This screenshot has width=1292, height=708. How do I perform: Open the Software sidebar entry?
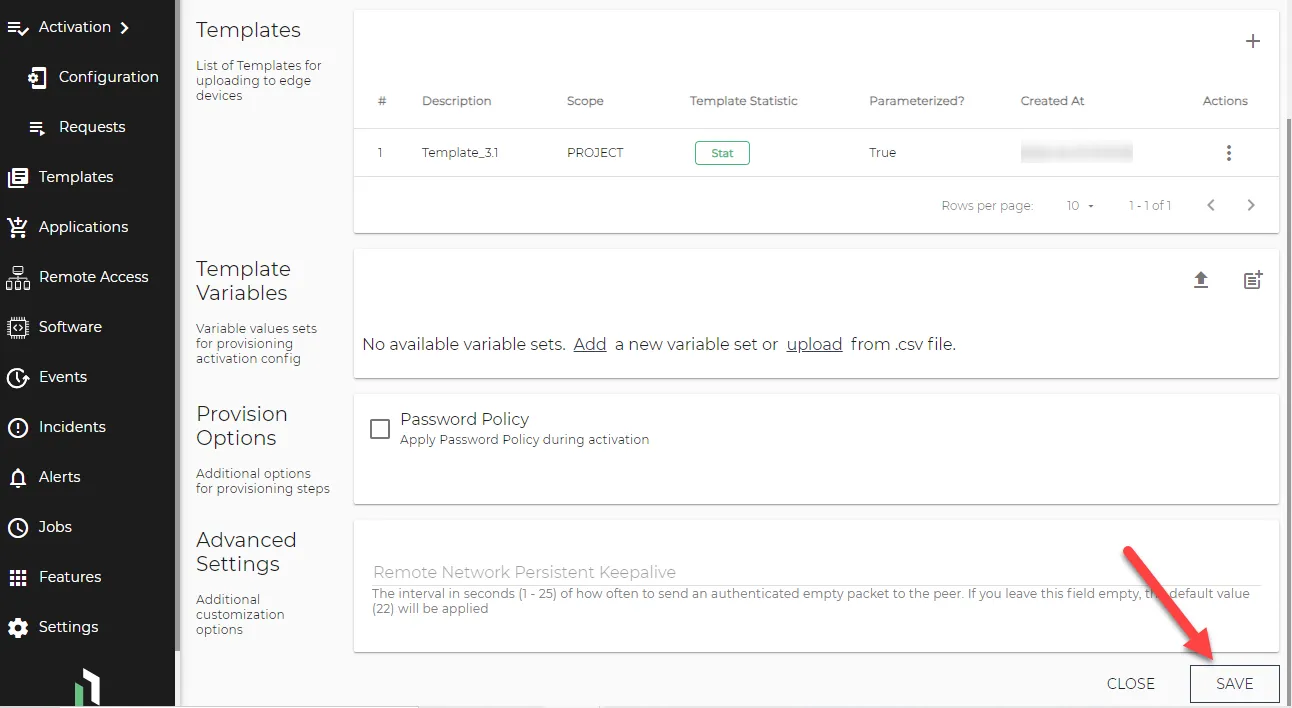point(70,327)
